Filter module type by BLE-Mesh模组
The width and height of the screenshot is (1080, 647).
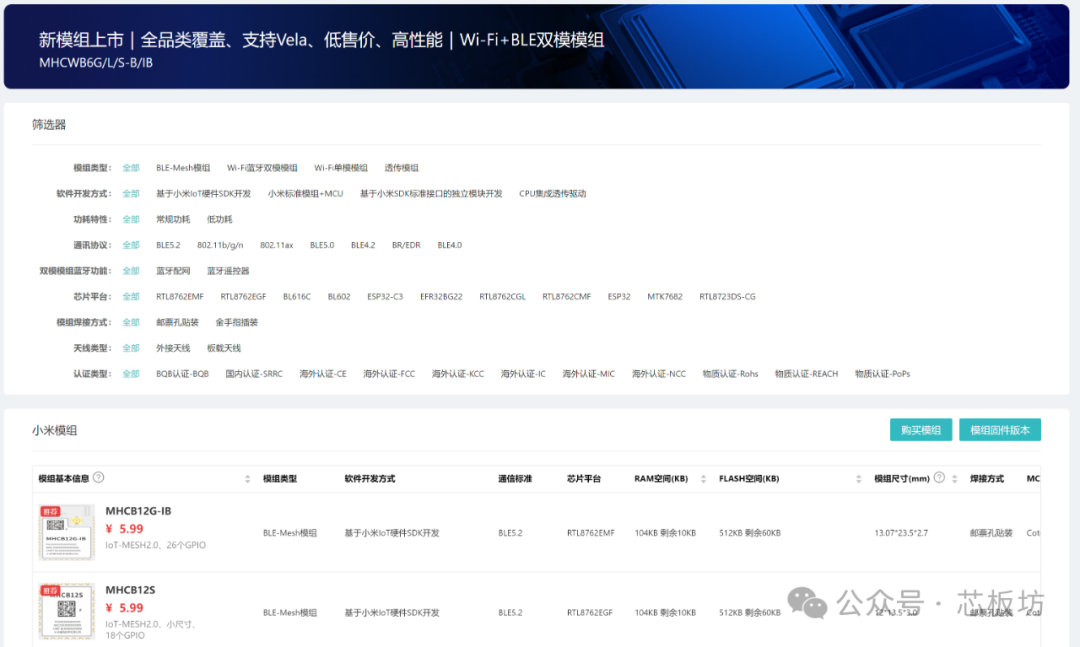pyautogui.click(x=183, y=168)
